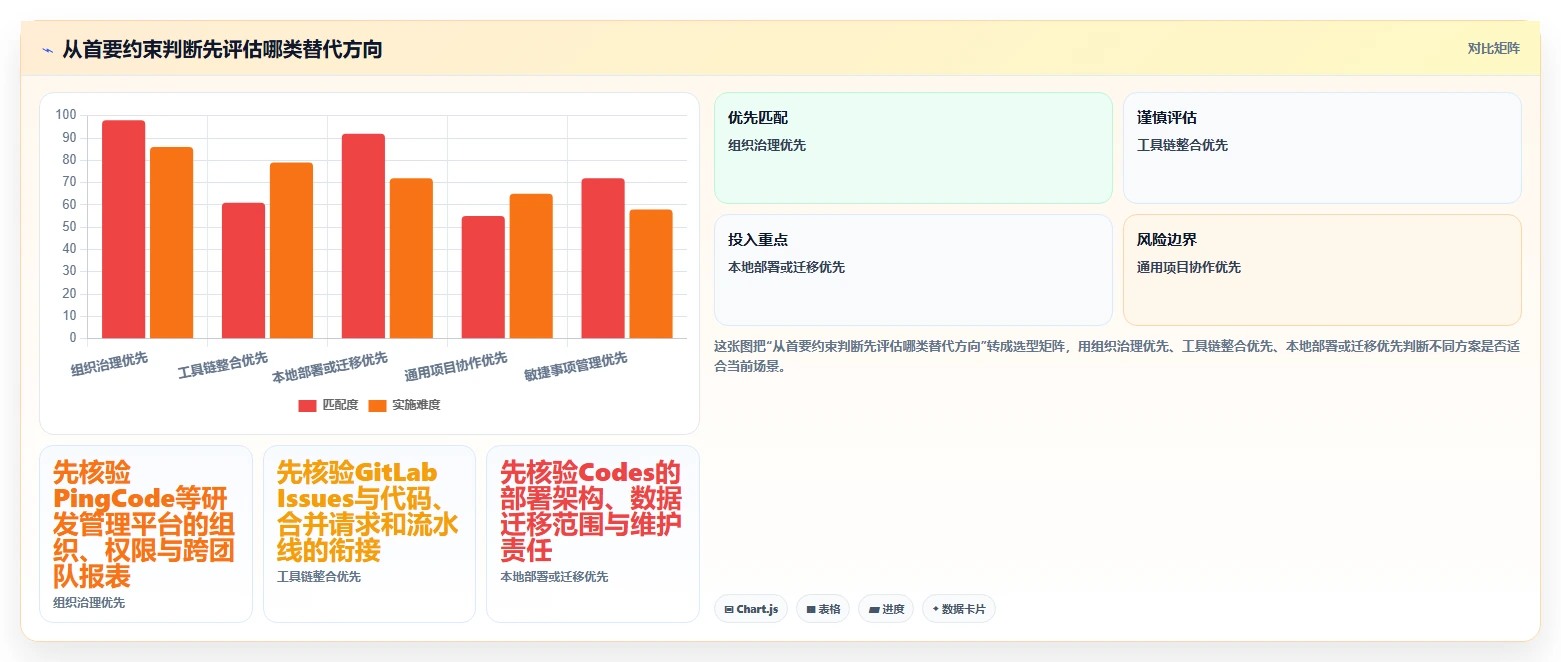Click the 表格 chip
Viewport: 1561px width, 662px height.
(823, 609)
